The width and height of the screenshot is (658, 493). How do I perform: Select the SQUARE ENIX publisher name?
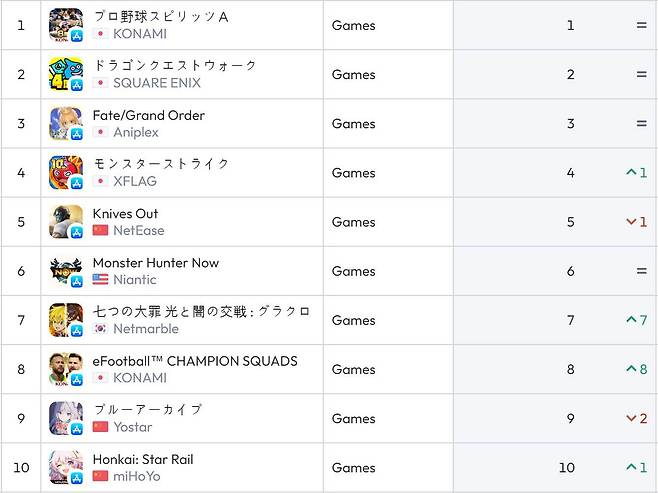point(156,83)
